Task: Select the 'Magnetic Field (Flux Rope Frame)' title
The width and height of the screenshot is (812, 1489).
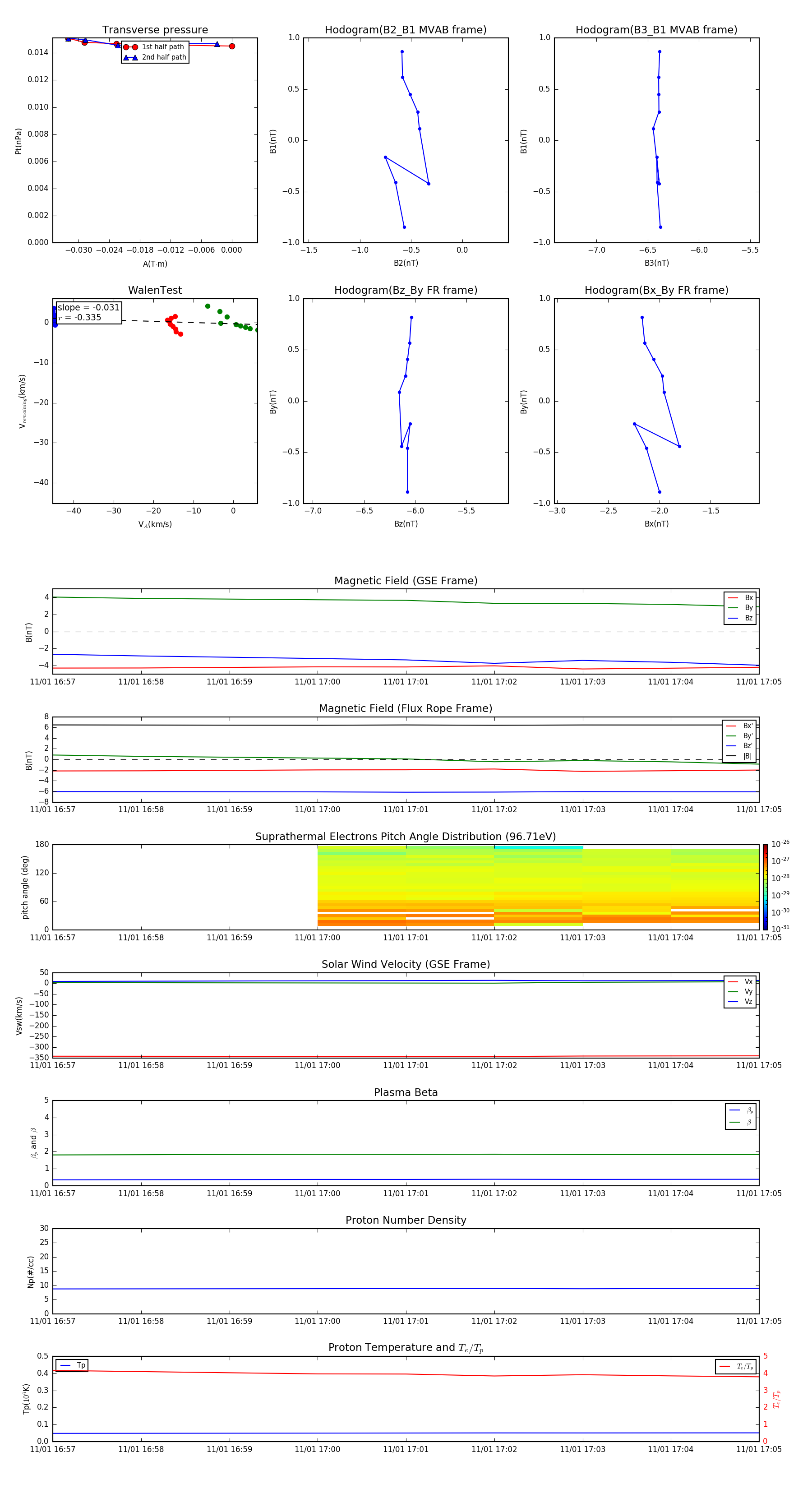Action: [x=406, y=709]
